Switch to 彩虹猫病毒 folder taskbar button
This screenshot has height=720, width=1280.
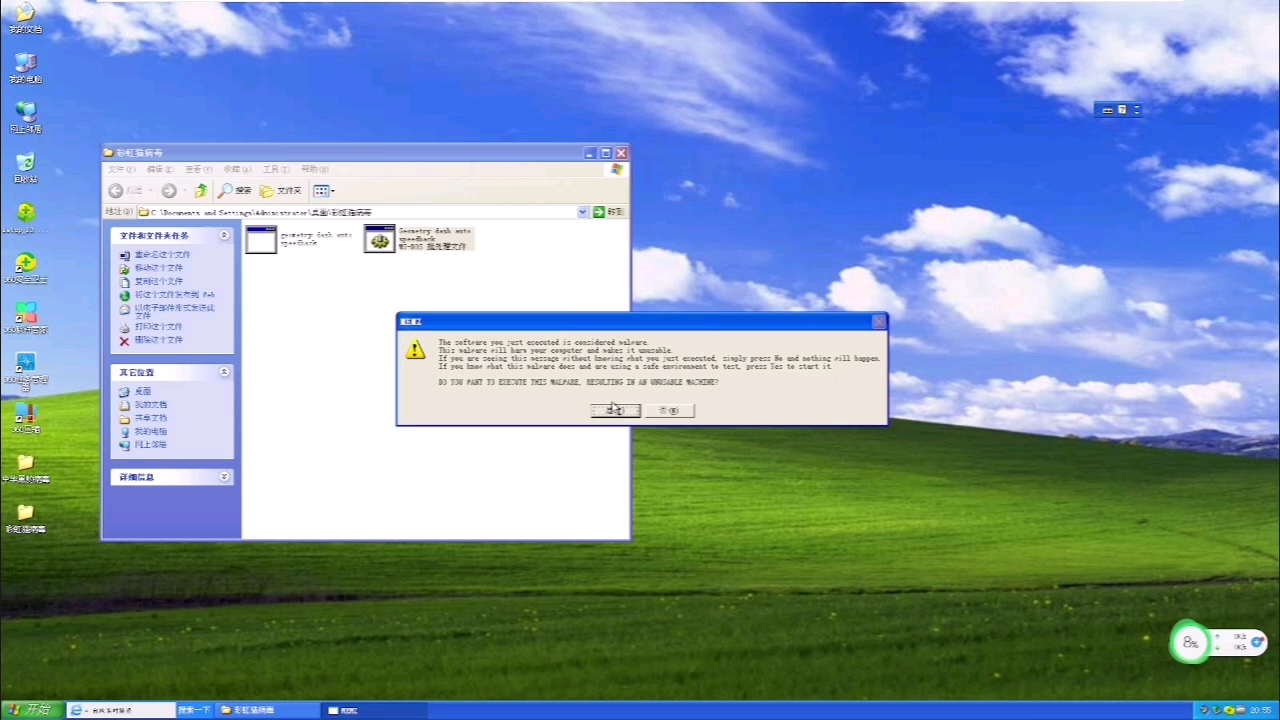[268, 710]
